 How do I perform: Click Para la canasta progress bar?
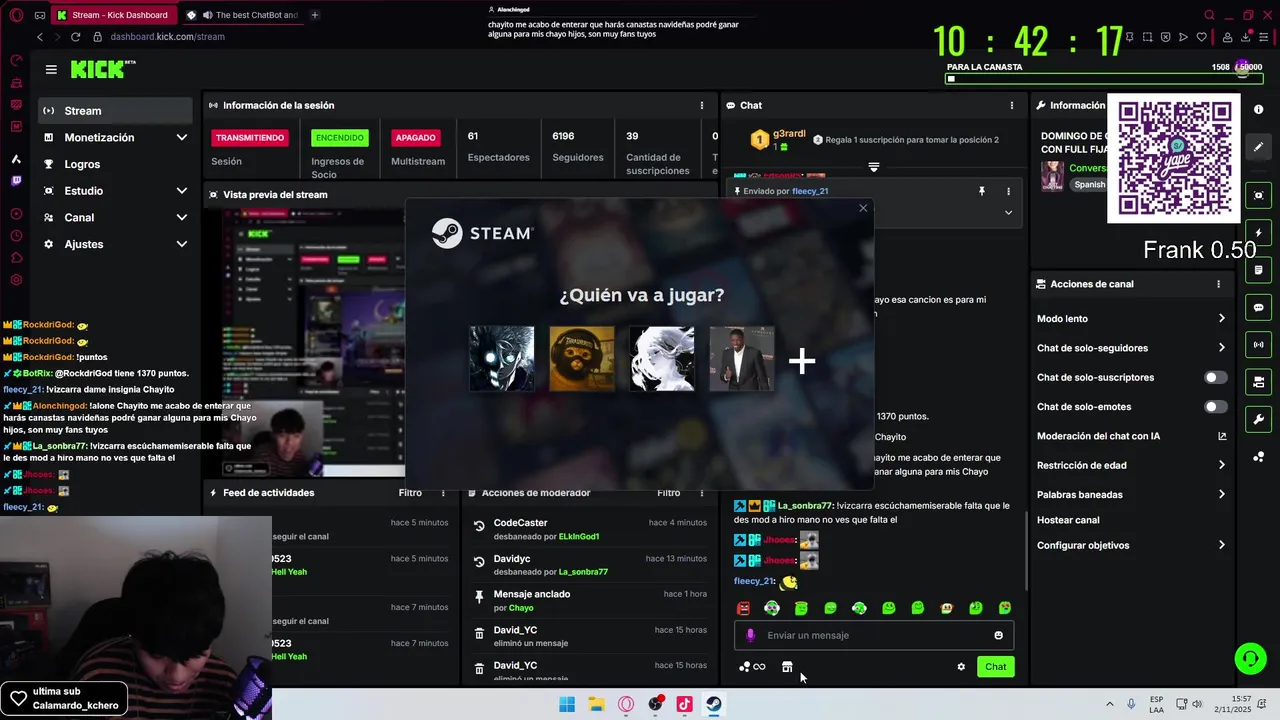[x=1105, y=78]
